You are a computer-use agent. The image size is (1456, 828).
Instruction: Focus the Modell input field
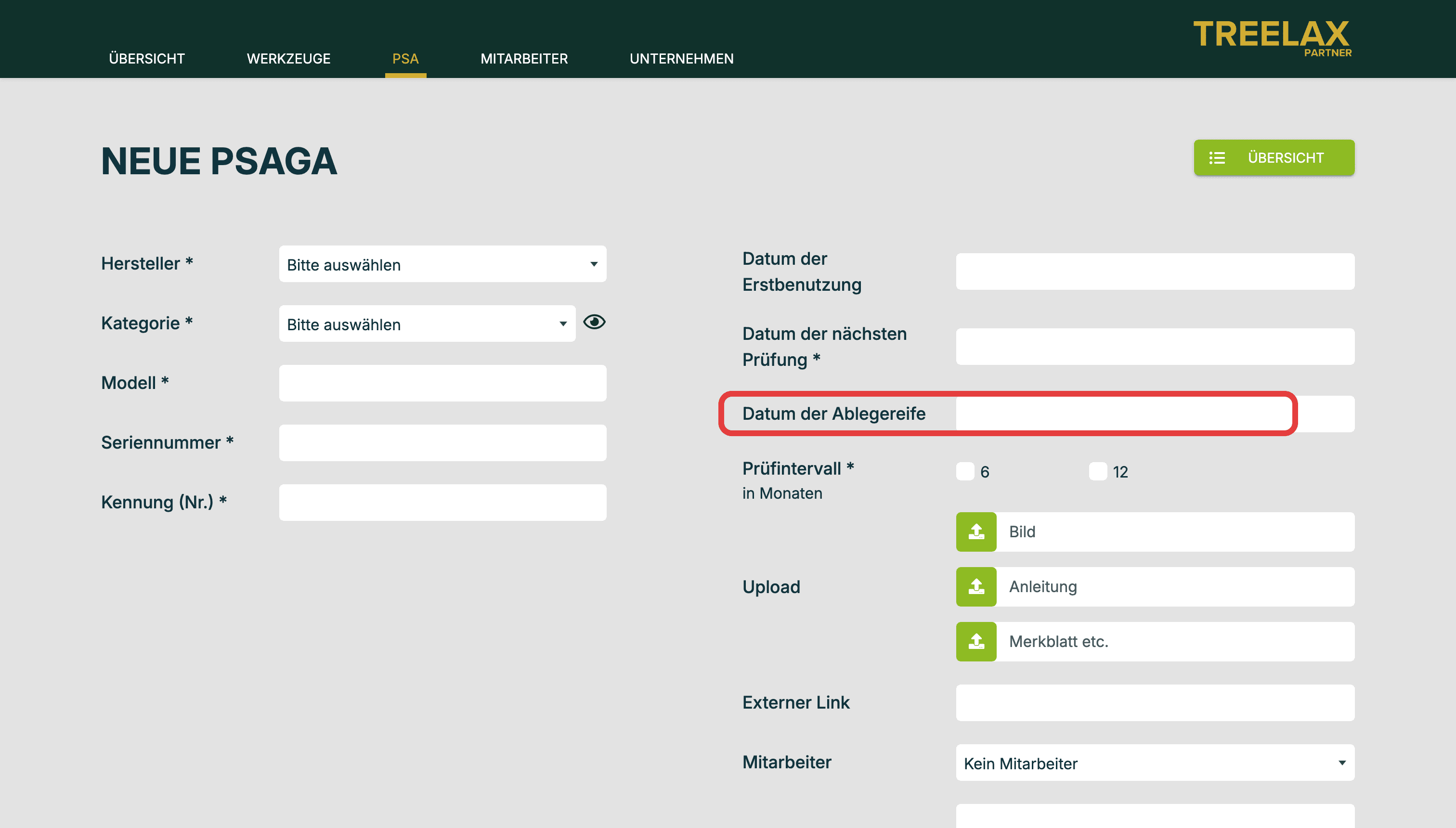tap(442, 383)
